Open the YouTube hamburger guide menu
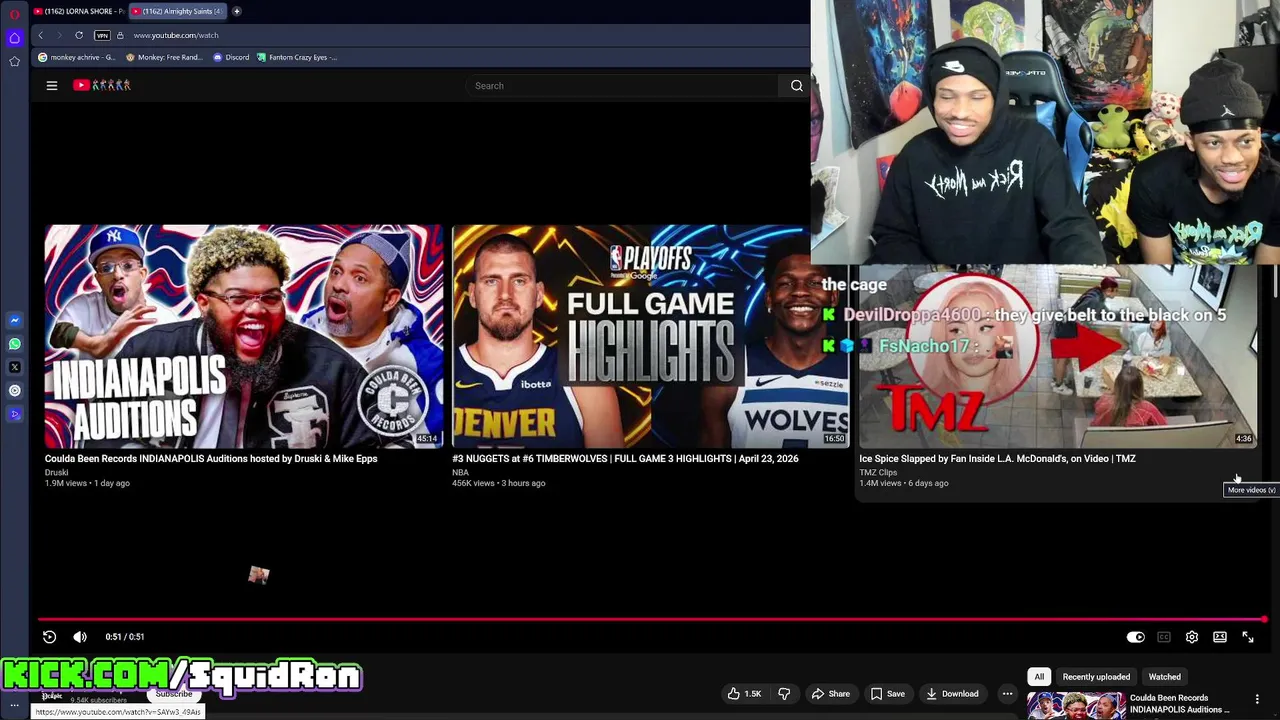Screen dimensions: 1280x720 52,86
